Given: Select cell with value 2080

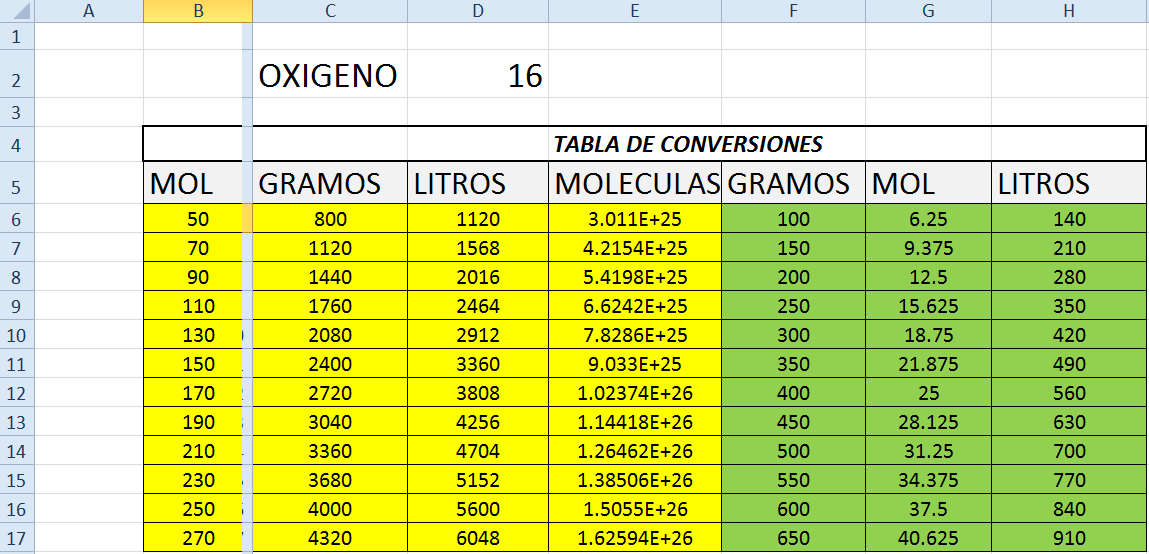Looking at the screenshot, I should (330, 334).
